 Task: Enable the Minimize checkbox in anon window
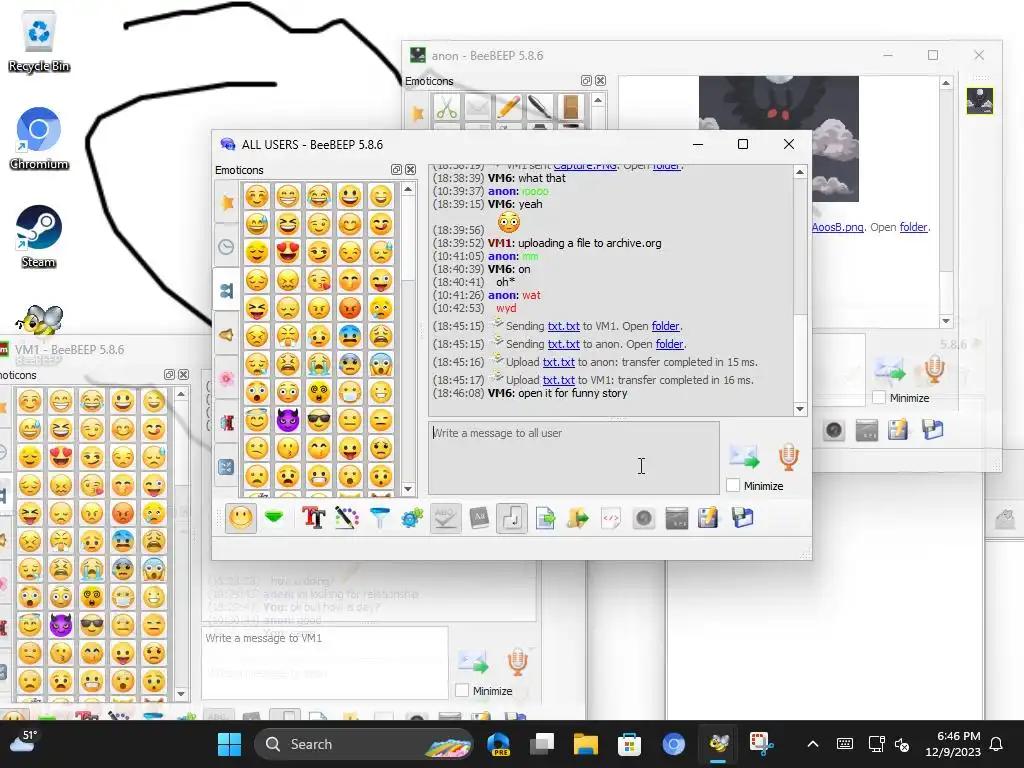coord(880,397)
